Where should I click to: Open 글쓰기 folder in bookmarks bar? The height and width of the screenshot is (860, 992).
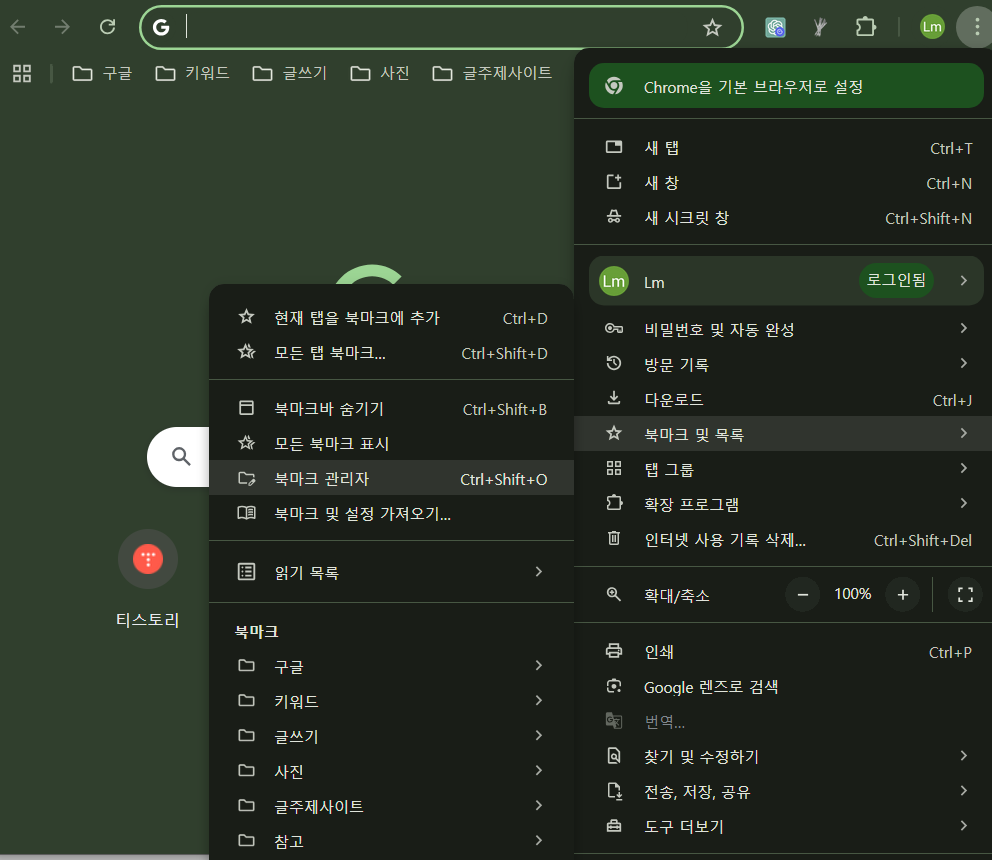pyautogui.click(x=289, y=73)
